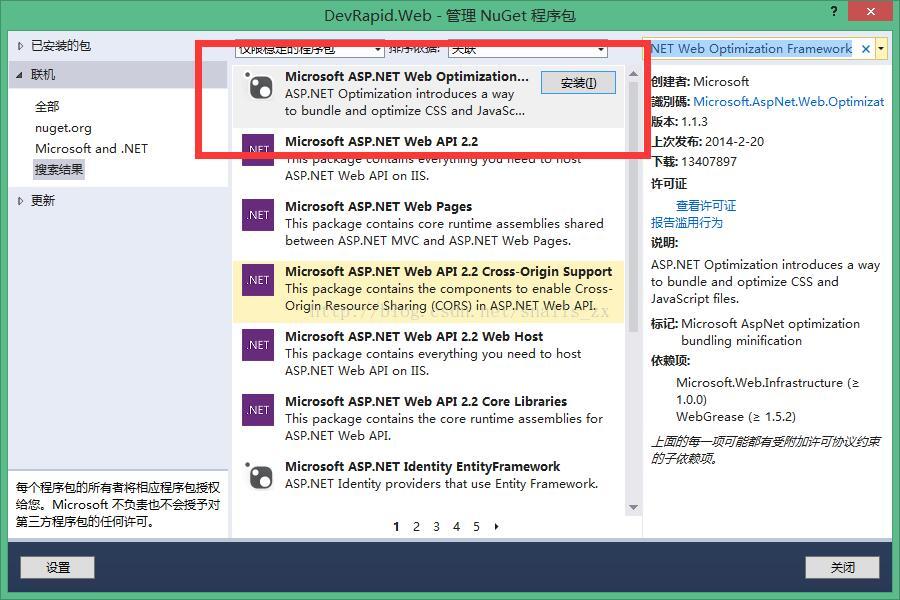This screenshot has width=900, height=600.
Task: Select Web API 2.2 Cross-Origin Support title
Action: click(x=448, y=272)
